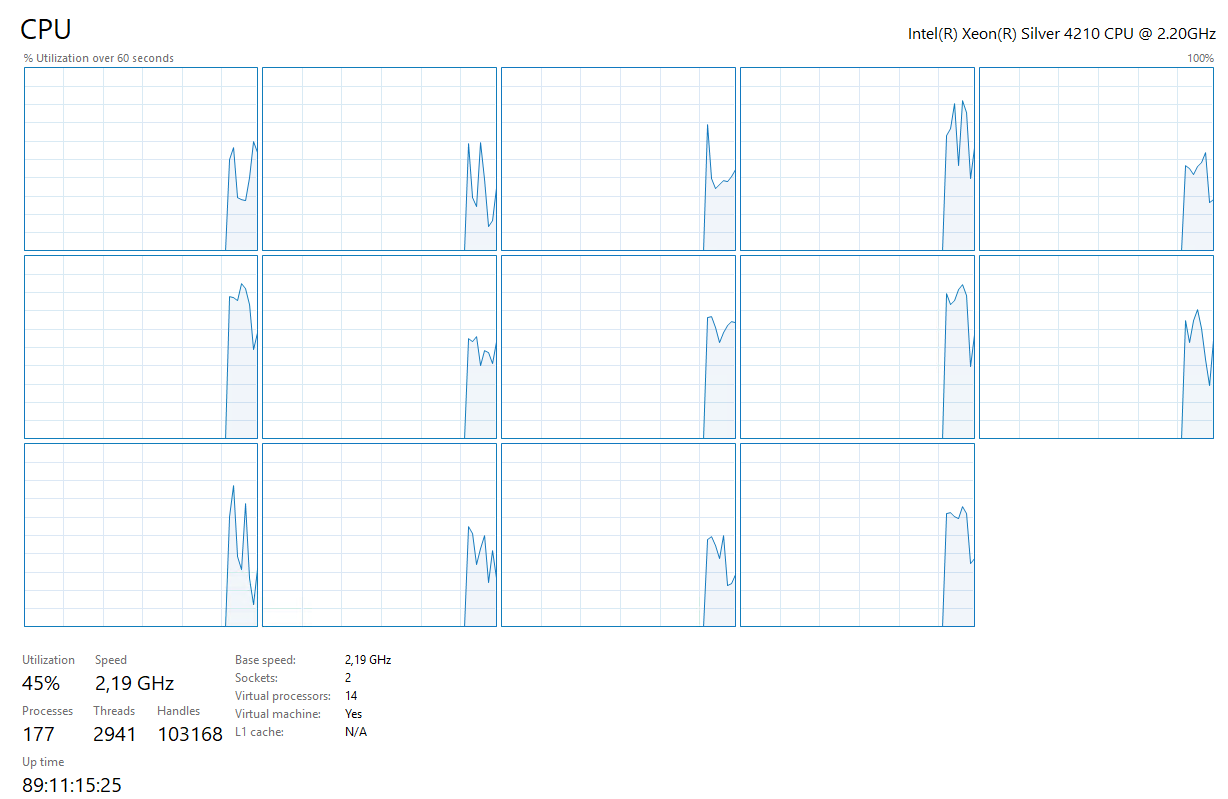Select the second CPU graph in top row
Viewport: 1228px width, 799px height.
(x=380, y=159)
